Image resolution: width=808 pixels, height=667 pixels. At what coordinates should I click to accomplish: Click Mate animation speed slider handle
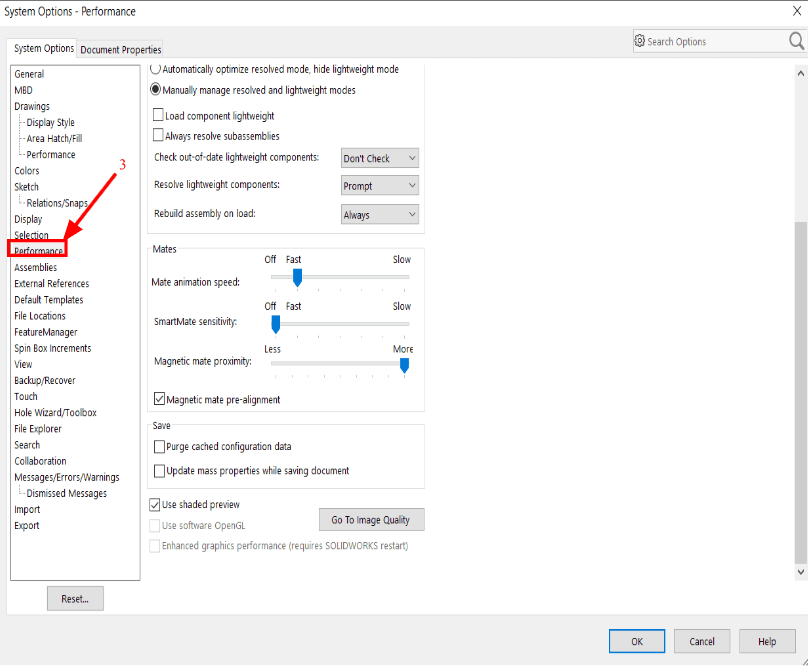pyautogui.click(x=297, y=277)
